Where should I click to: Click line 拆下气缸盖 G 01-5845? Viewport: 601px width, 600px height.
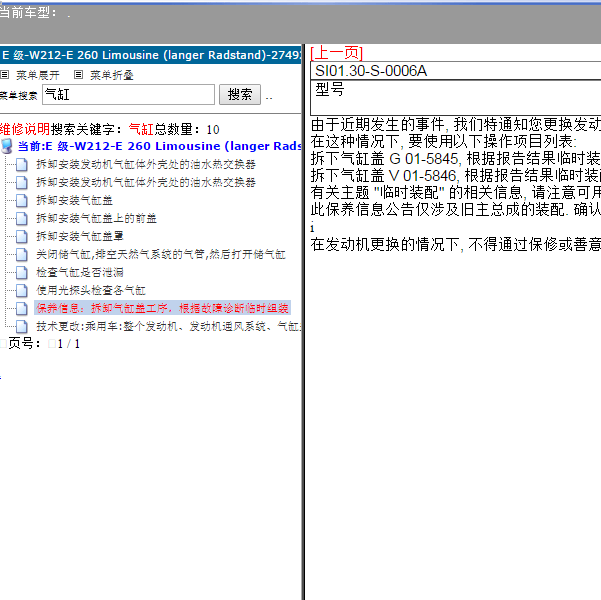click(x=455, y=158)
